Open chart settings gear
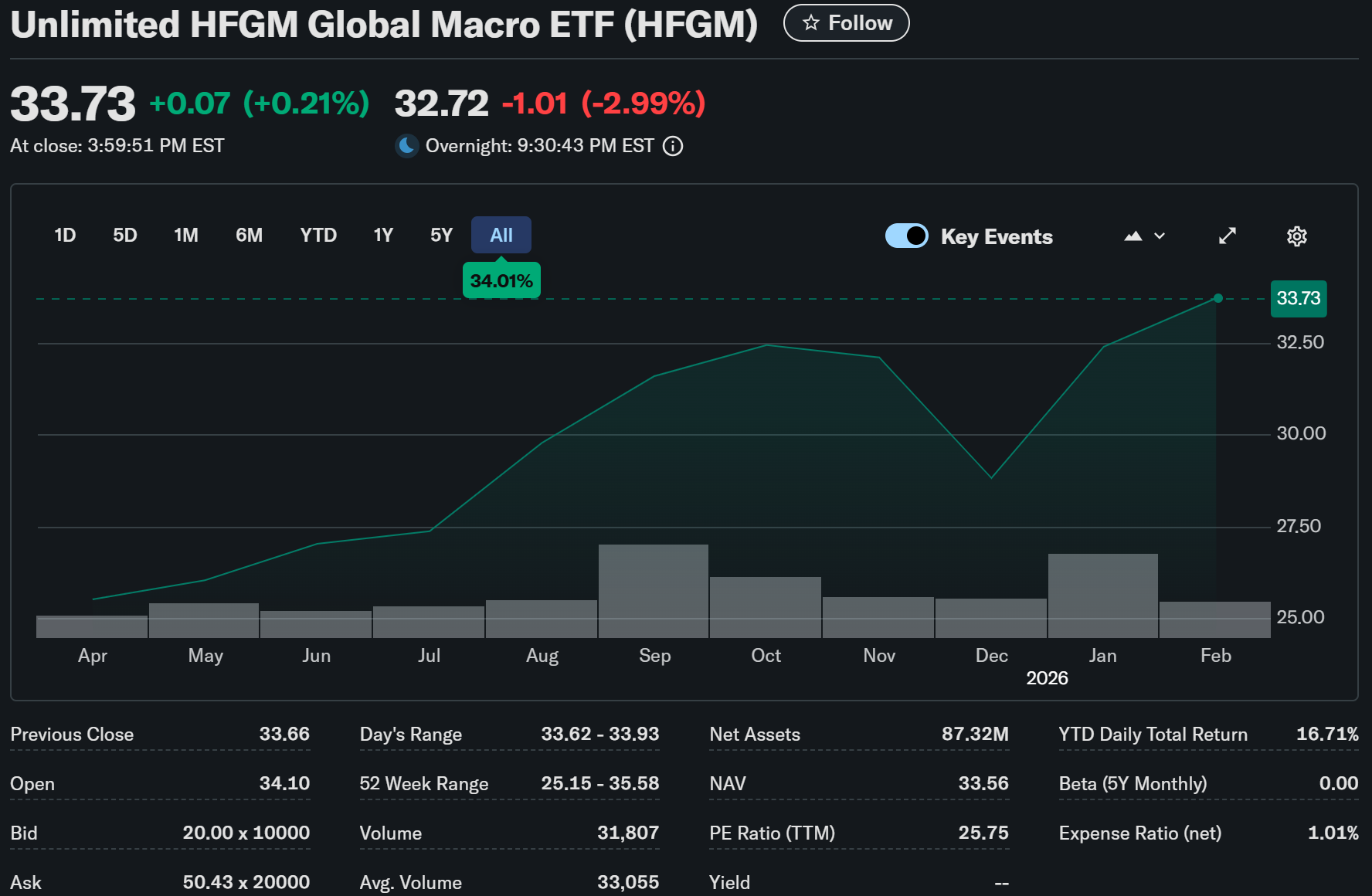Image resolution: width=1372 pixels, height=896 pixels. [1297, 236]
